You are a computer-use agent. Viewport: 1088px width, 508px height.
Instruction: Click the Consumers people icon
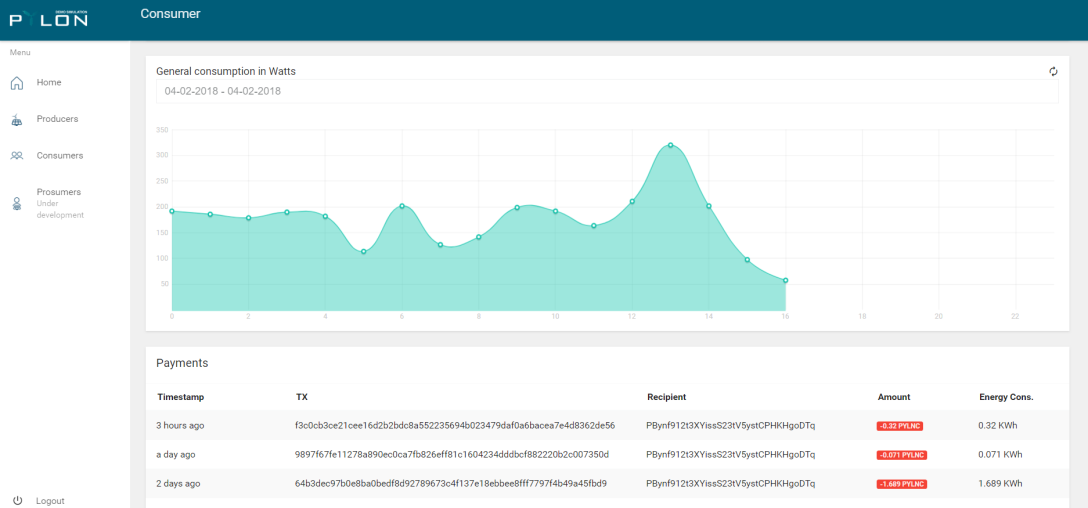click(17, 156)
